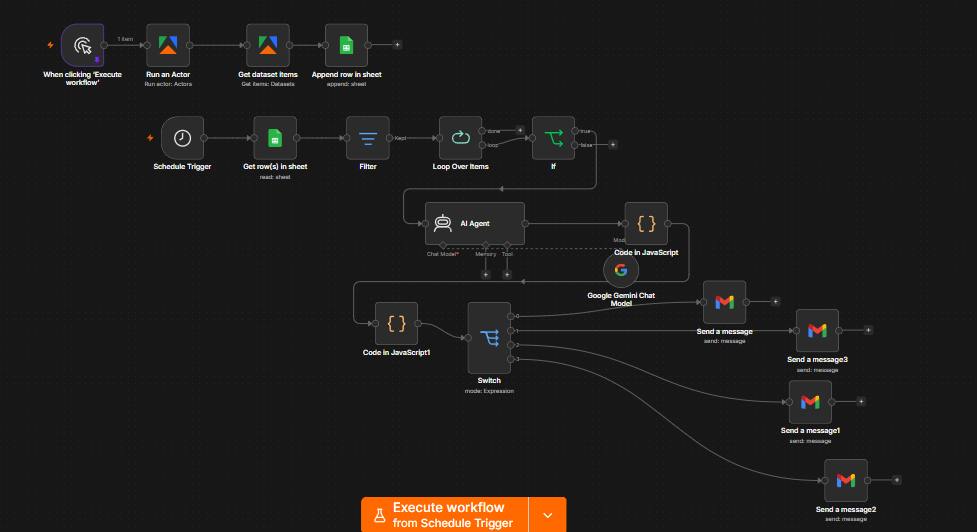Select the Filter node

point(368,138)
